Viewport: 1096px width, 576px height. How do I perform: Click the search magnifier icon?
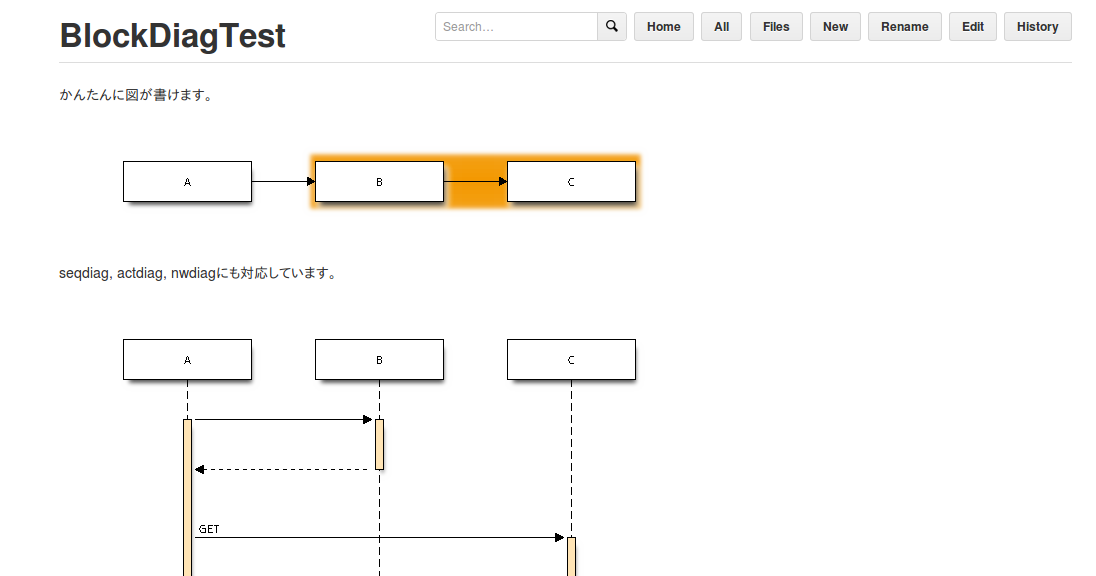tap(611, 26)
